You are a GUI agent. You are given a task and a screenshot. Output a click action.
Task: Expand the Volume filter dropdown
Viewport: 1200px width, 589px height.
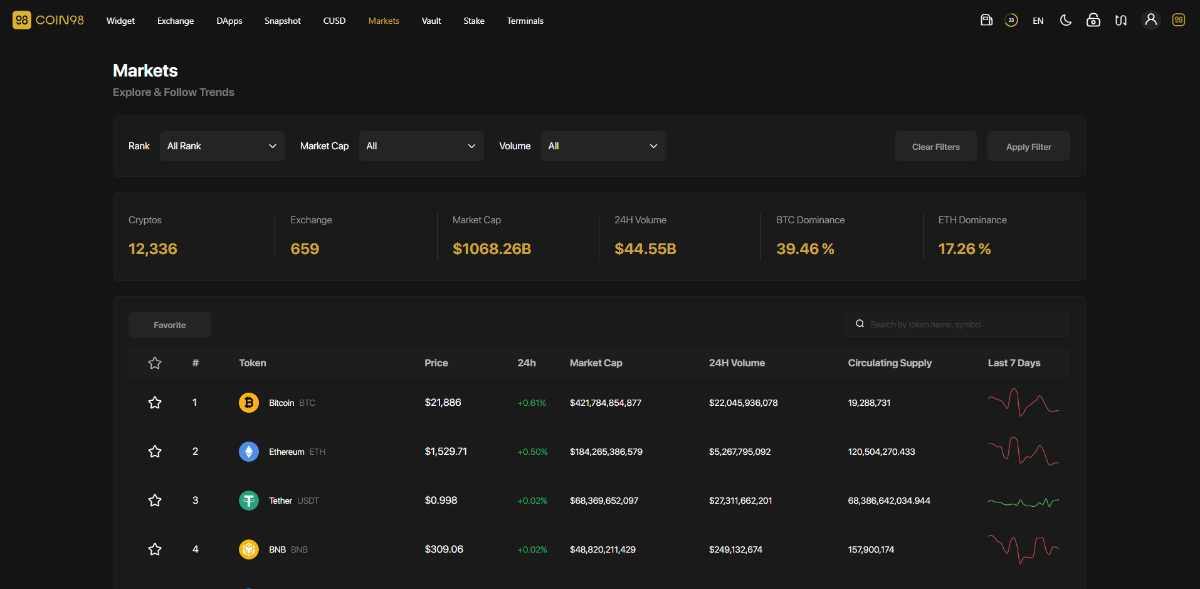(603, 146)
